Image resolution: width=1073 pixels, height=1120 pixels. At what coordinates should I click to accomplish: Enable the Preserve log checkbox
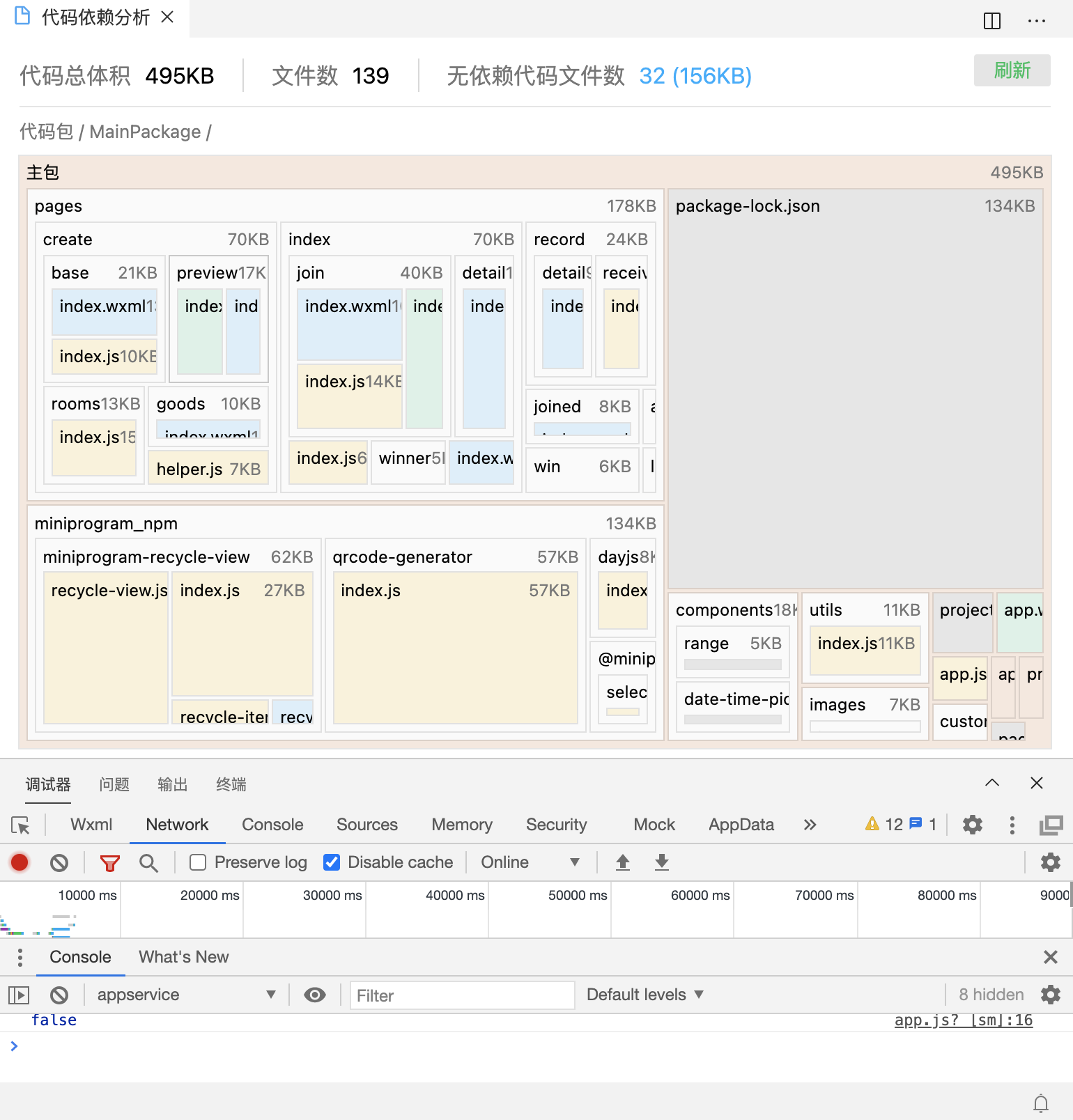(198, 862)
